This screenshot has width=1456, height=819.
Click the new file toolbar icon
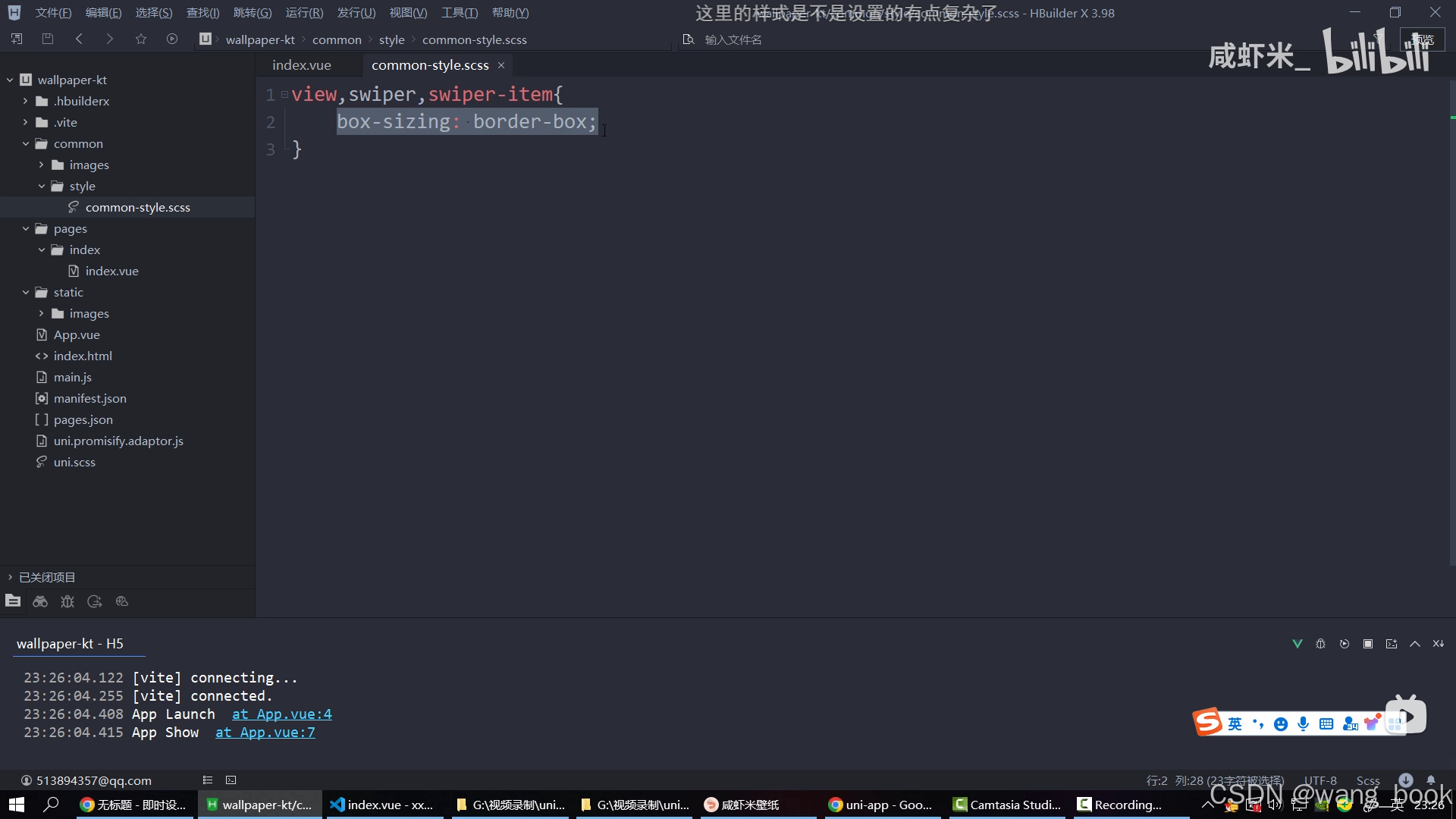(x=17, y=39)
